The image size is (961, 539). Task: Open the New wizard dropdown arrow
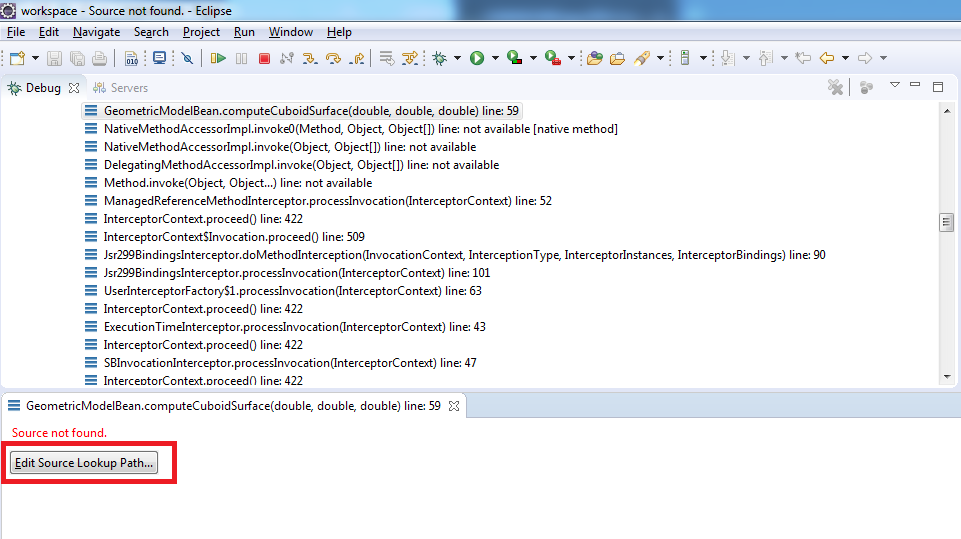35,58
